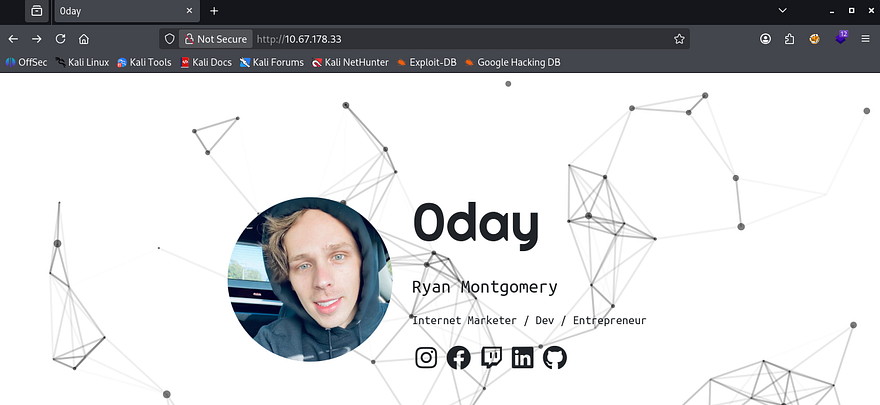Open the Facebook profile icon
Image resolution: width=880 pixels, height=405 pixels.
pyautogui.click(x=459, y=357)
